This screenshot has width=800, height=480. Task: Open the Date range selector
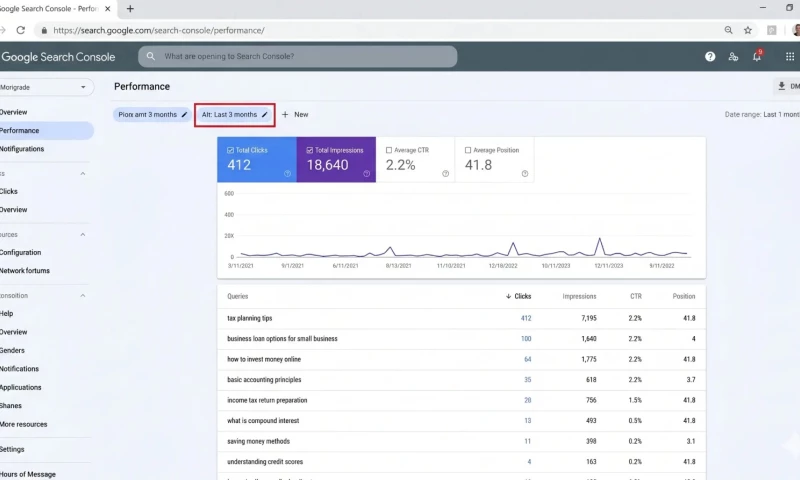762,114
